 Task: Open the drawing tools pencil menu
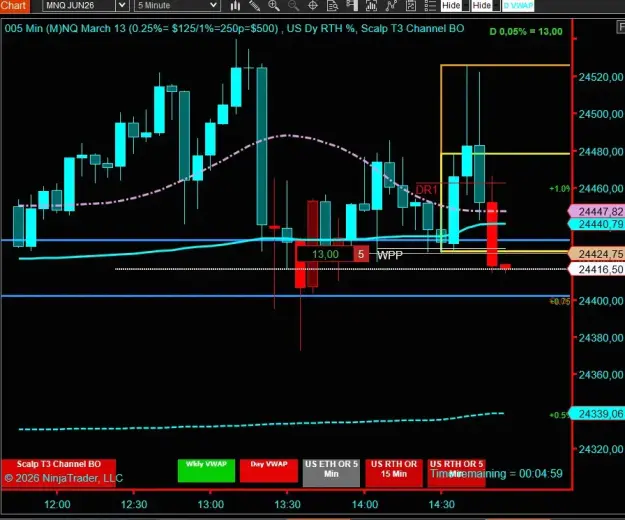coord(254,6)
